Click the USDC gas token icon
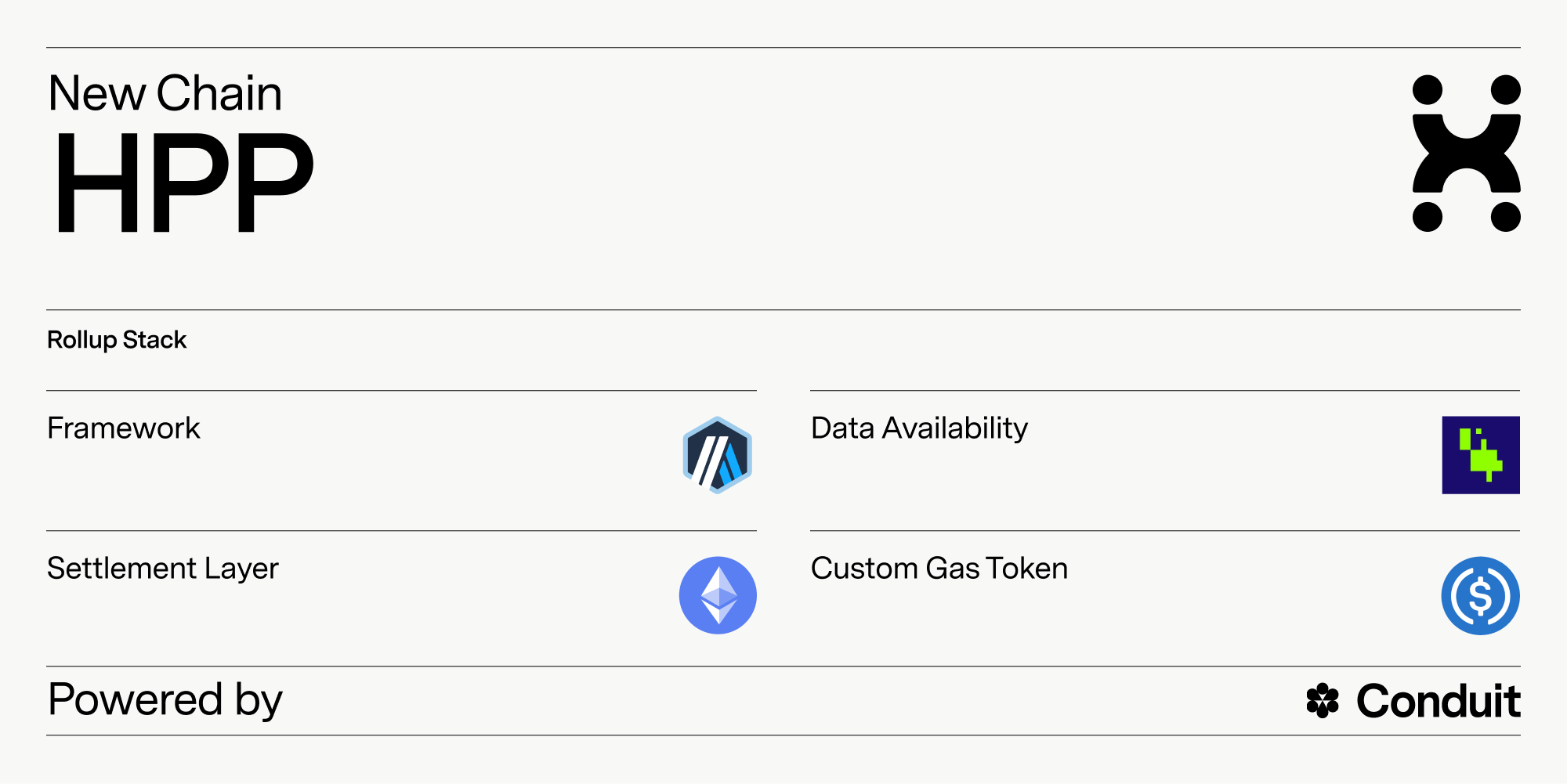The height and width of the screenshot is (784, 1567). (1481, 596)
